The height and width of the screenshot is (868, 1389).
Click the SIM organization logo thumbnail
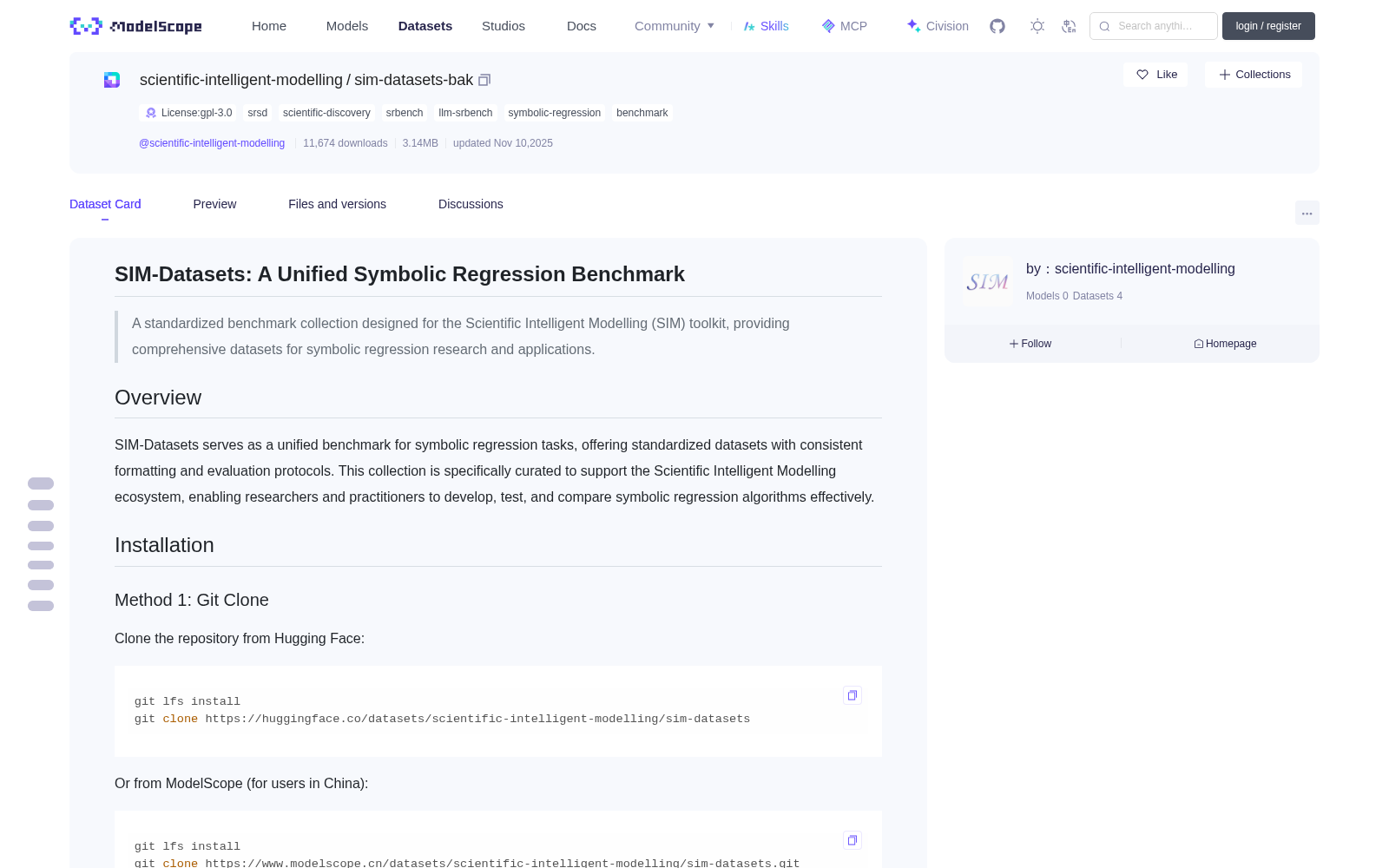click(x=987, y=281)
